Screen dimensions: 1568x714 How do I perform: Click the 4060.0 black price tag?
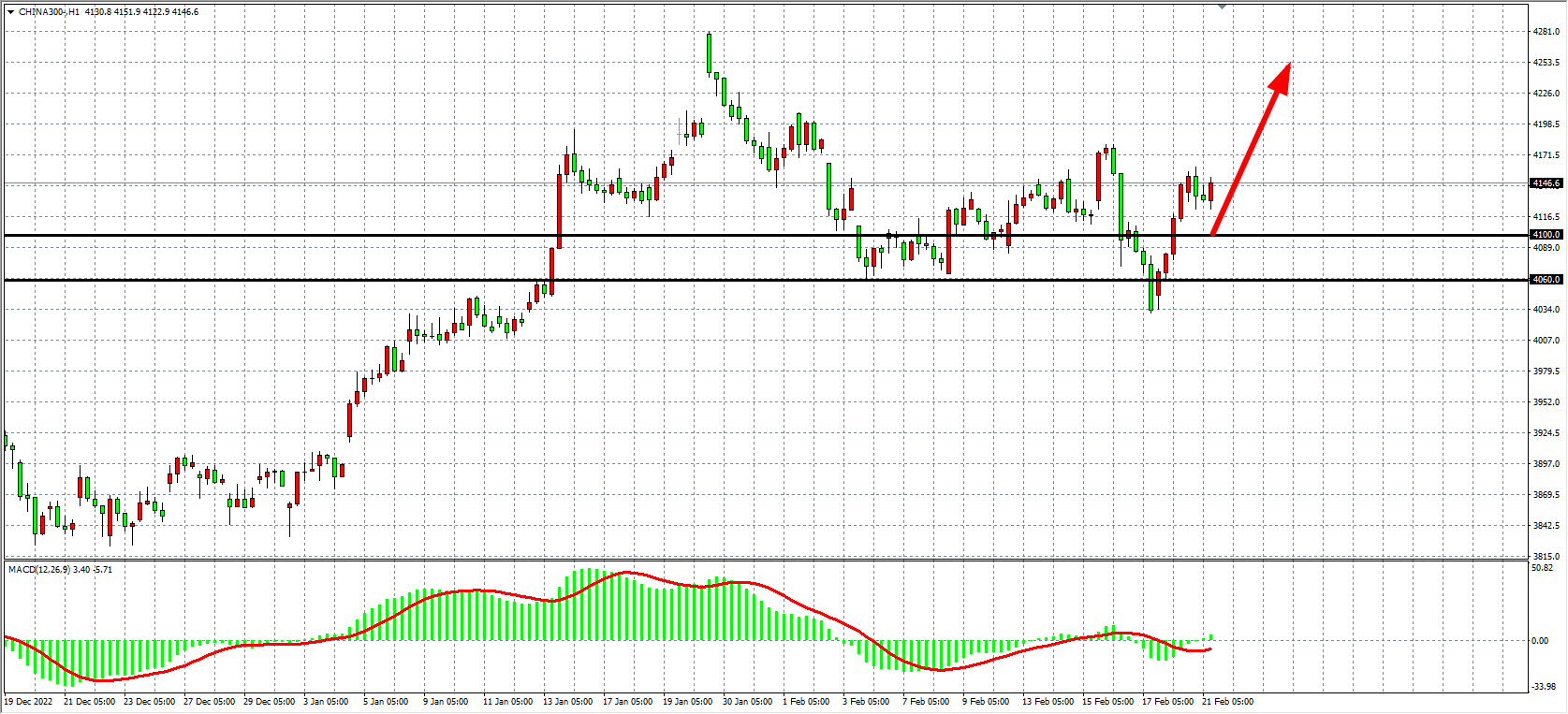click(x=1546, y=280)
